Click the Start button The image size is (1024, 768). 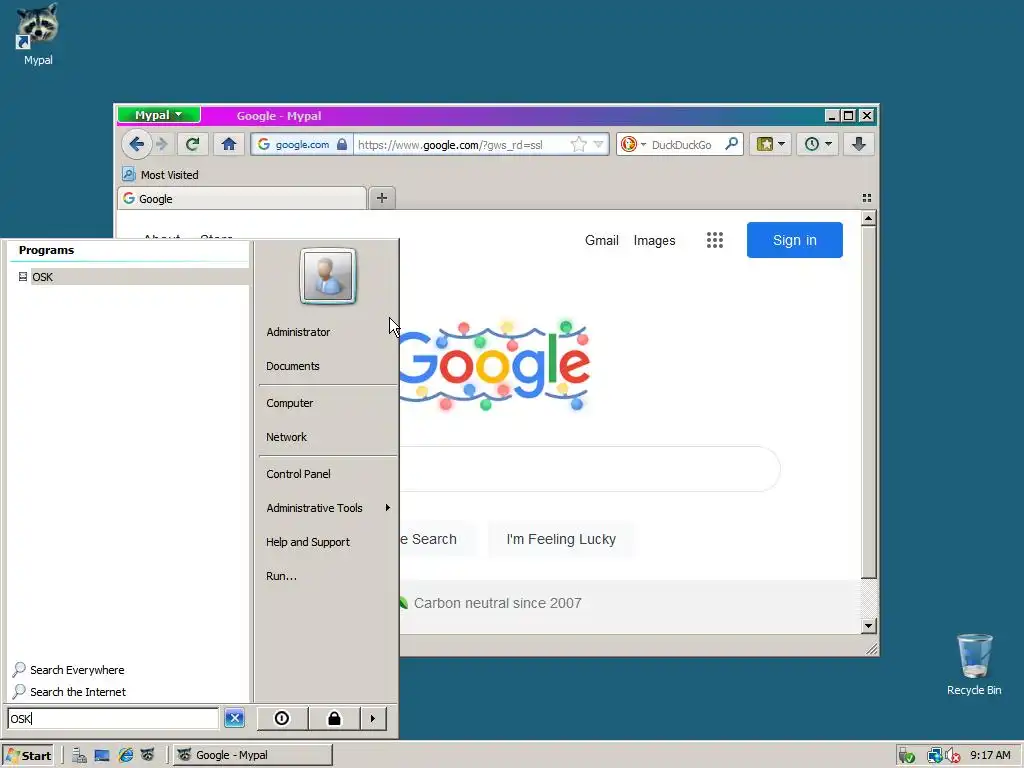click(x=28, y=755)
